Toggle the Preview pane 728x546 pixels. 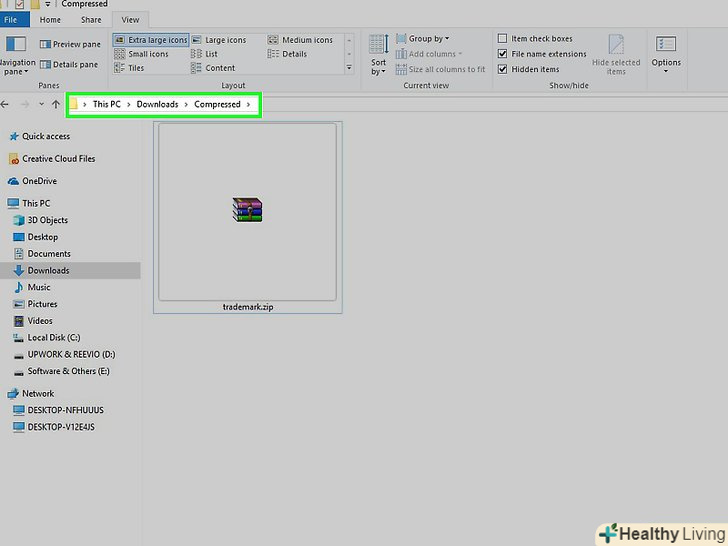click(70, 44)
